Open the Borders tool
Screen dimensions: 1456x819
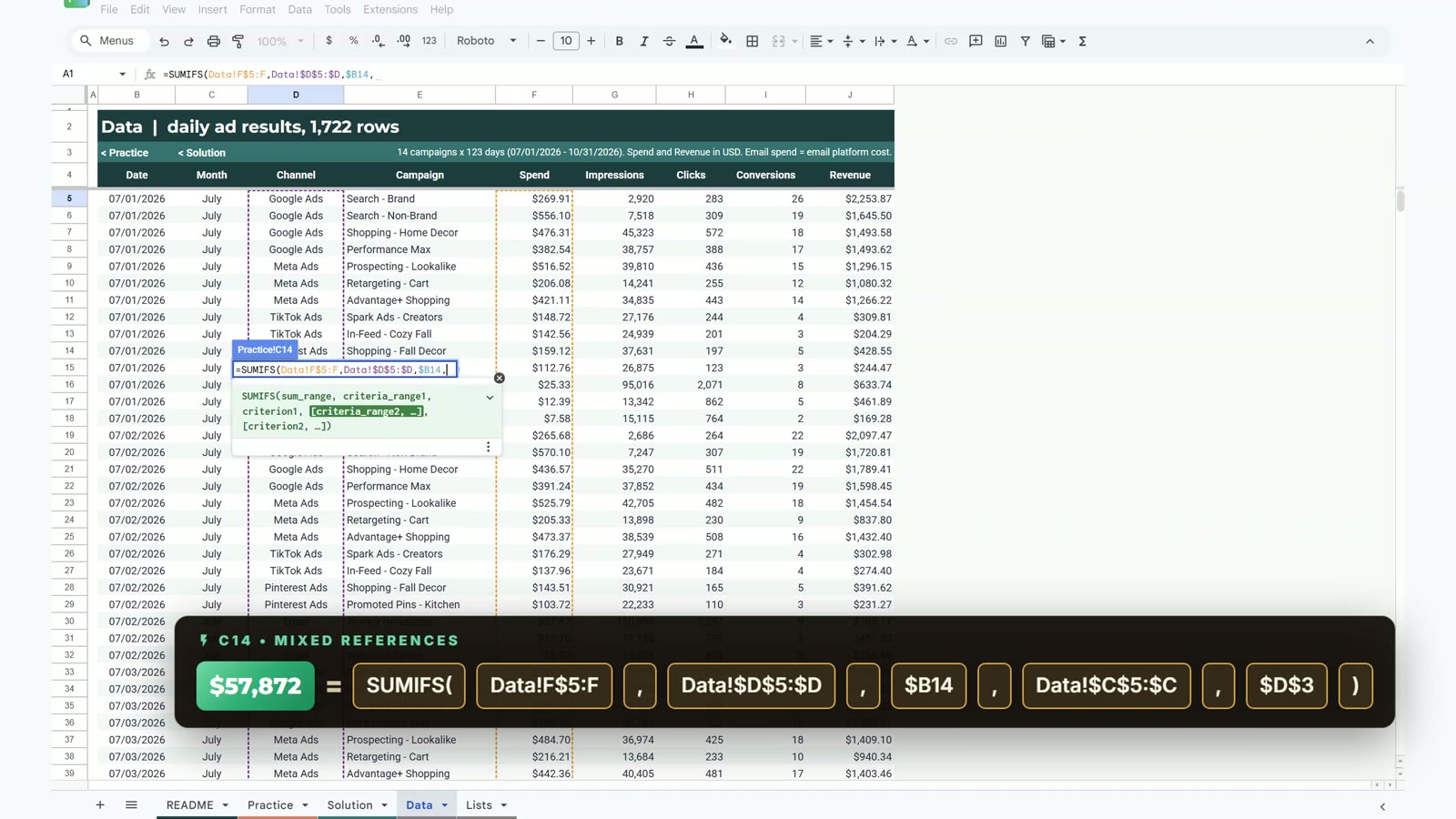753,41
